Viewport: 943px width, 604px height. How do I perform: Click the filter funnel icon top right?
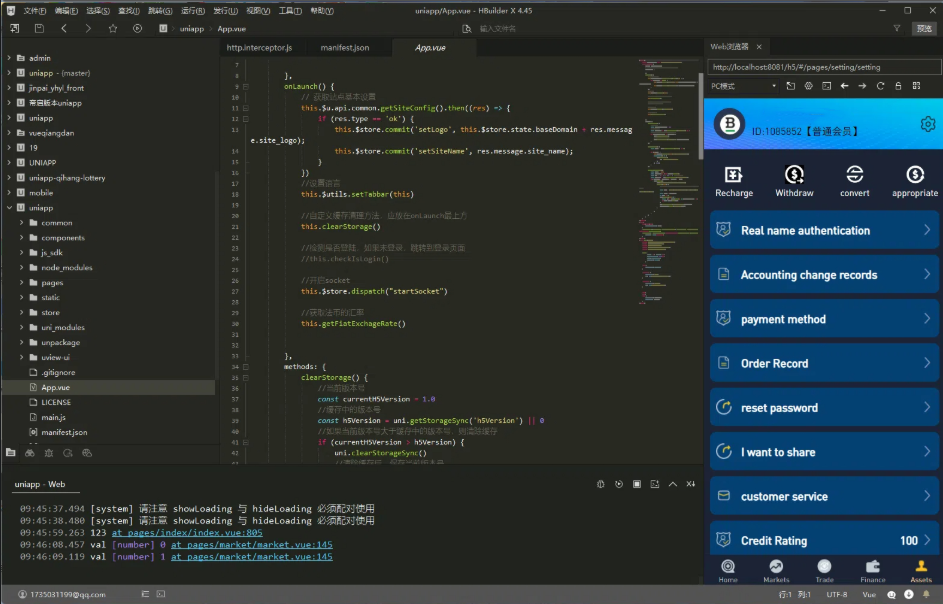pyautogui.click(x=897, y=28)
